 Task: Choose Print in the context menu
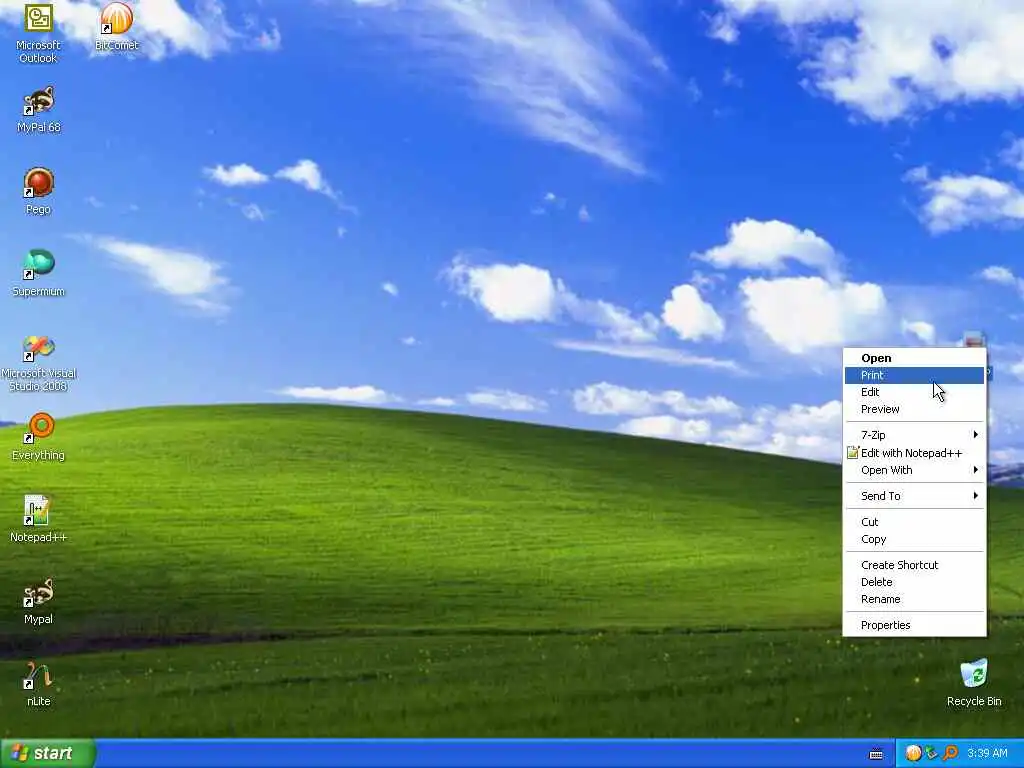click(x=914, y=375)
